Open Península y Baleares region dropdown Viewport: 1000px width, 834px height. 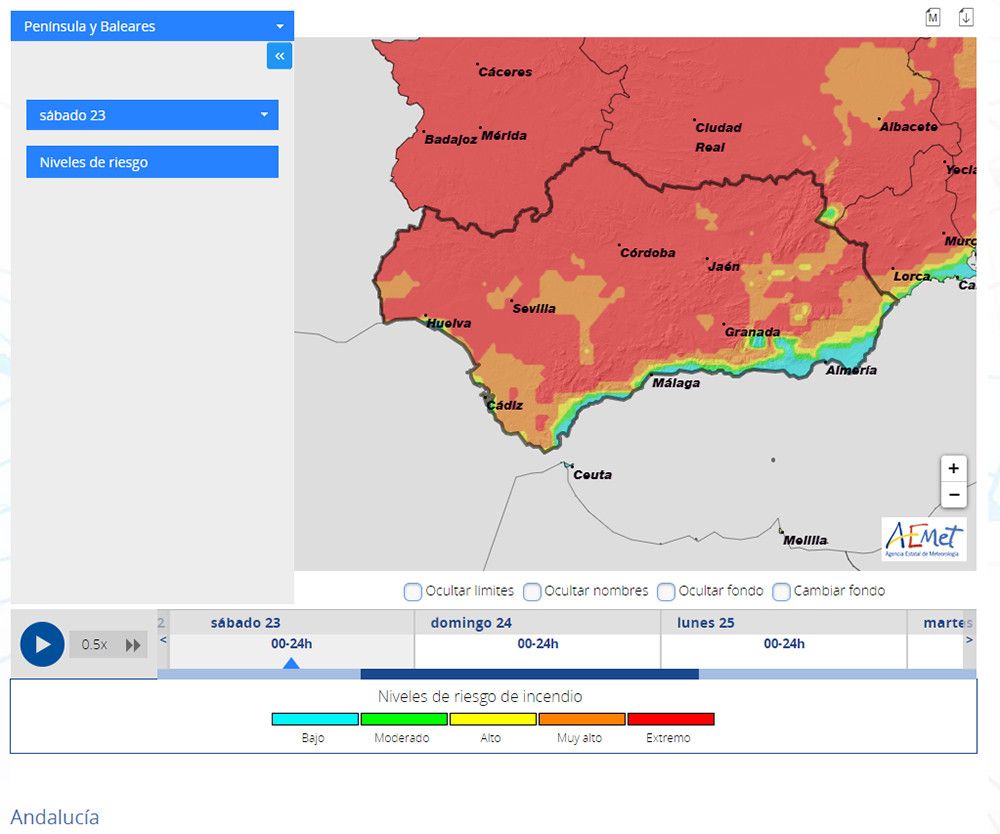tap(152, 26)
